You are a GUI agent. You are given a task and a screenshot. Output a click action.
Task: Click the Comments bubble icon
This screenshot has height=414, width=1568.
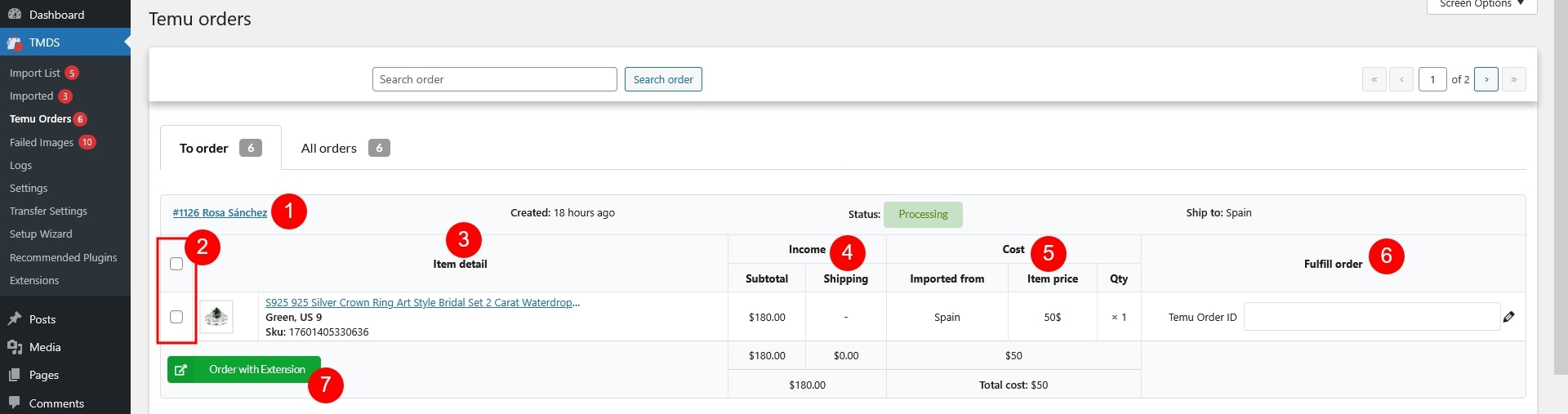coord(14,403)
